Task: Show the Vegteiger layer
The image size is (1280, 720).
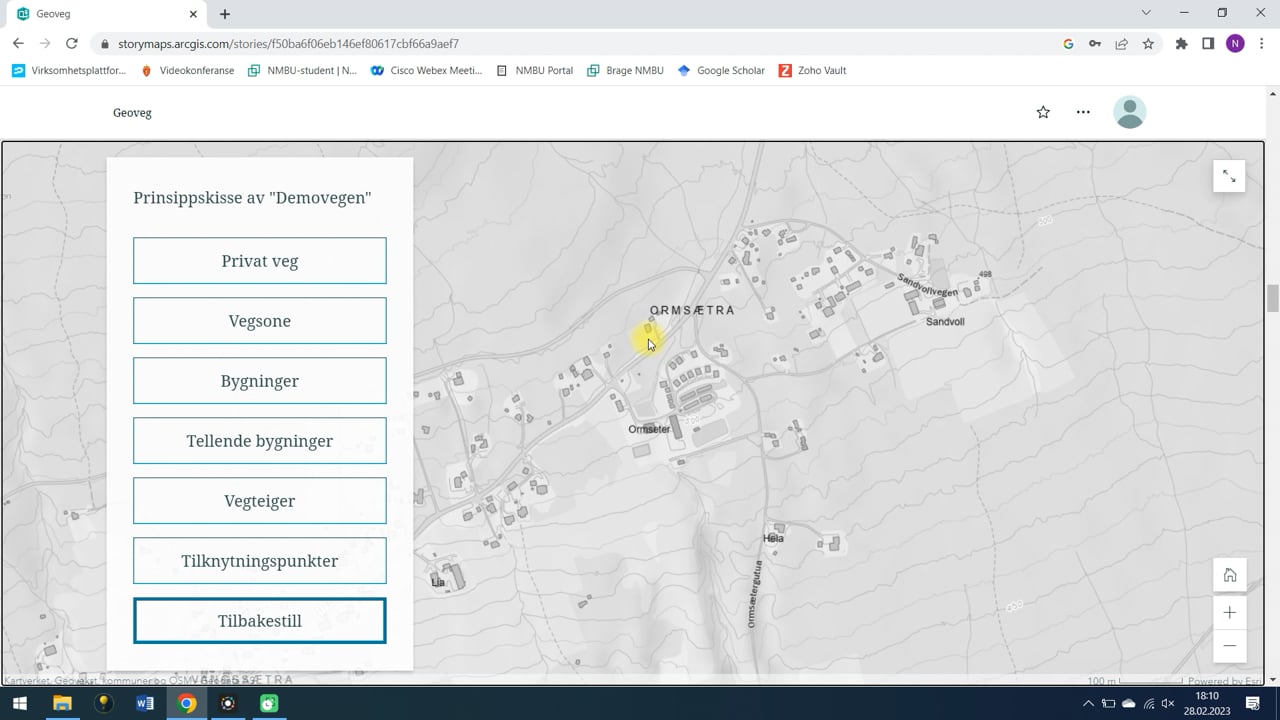Action: tap(260, 501)
